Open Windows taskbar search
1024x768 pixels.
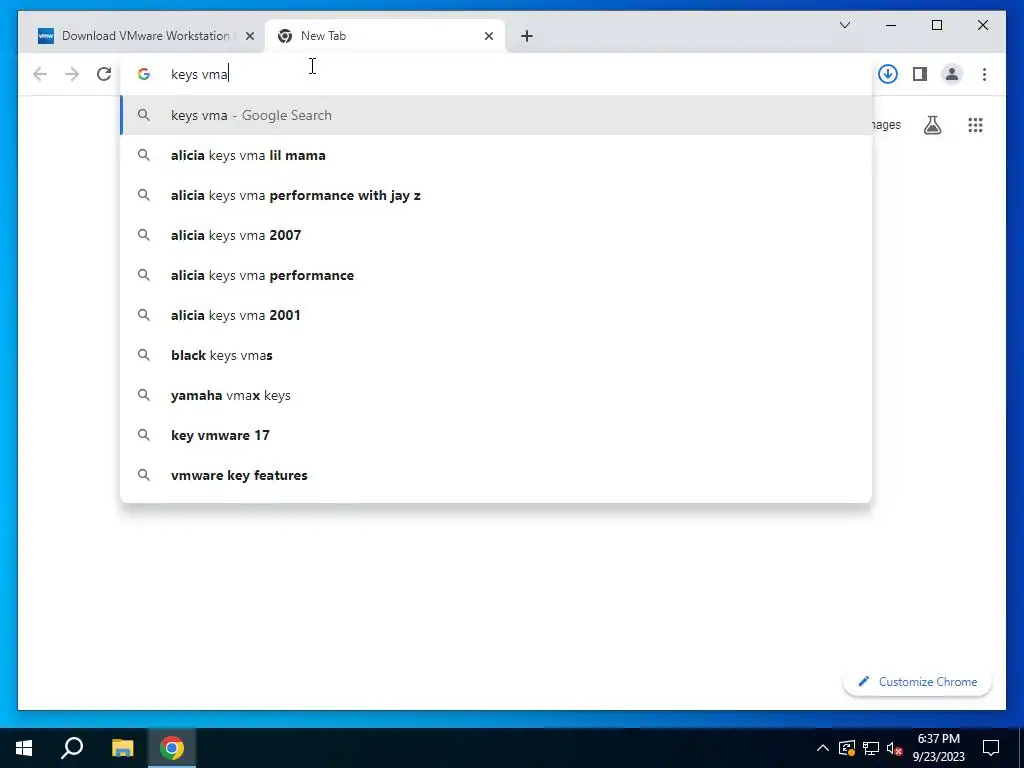coord(72,748)
